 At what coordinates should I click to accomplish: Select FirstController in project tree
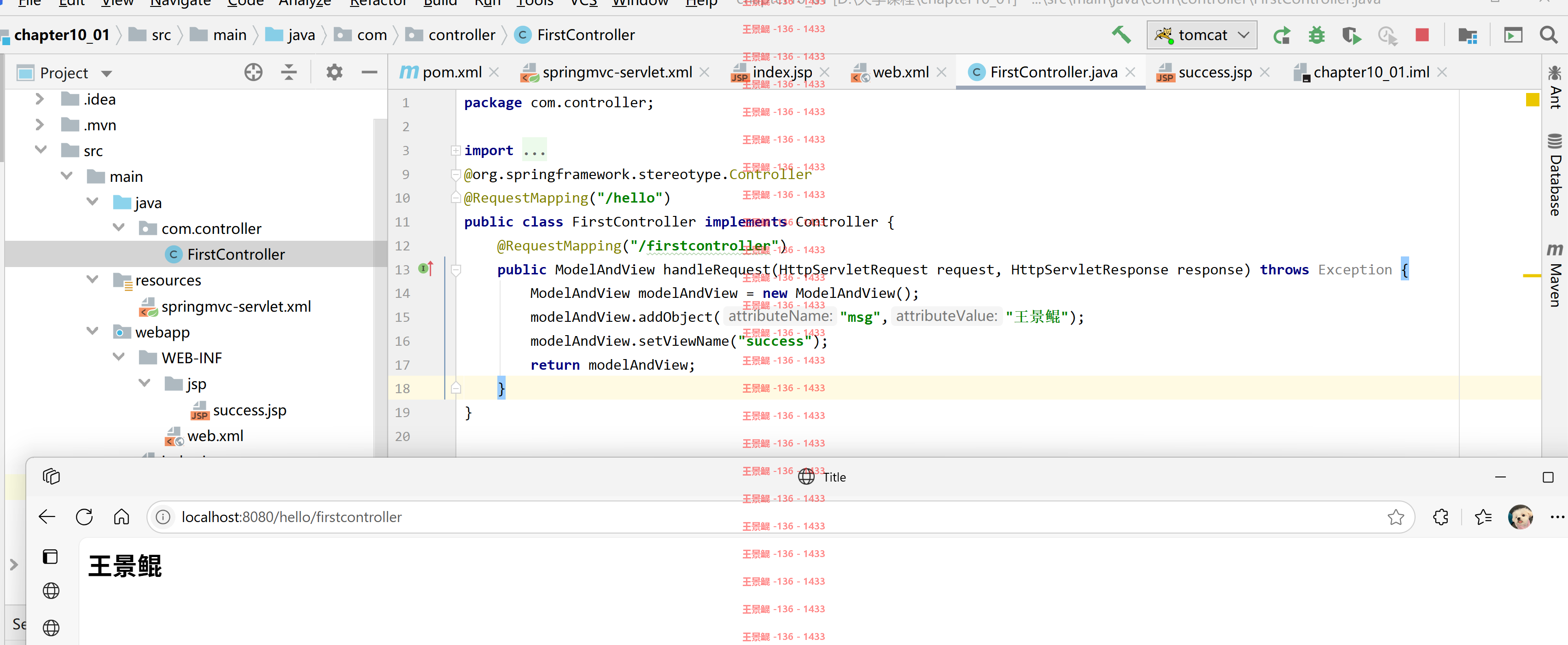(236, 254)
